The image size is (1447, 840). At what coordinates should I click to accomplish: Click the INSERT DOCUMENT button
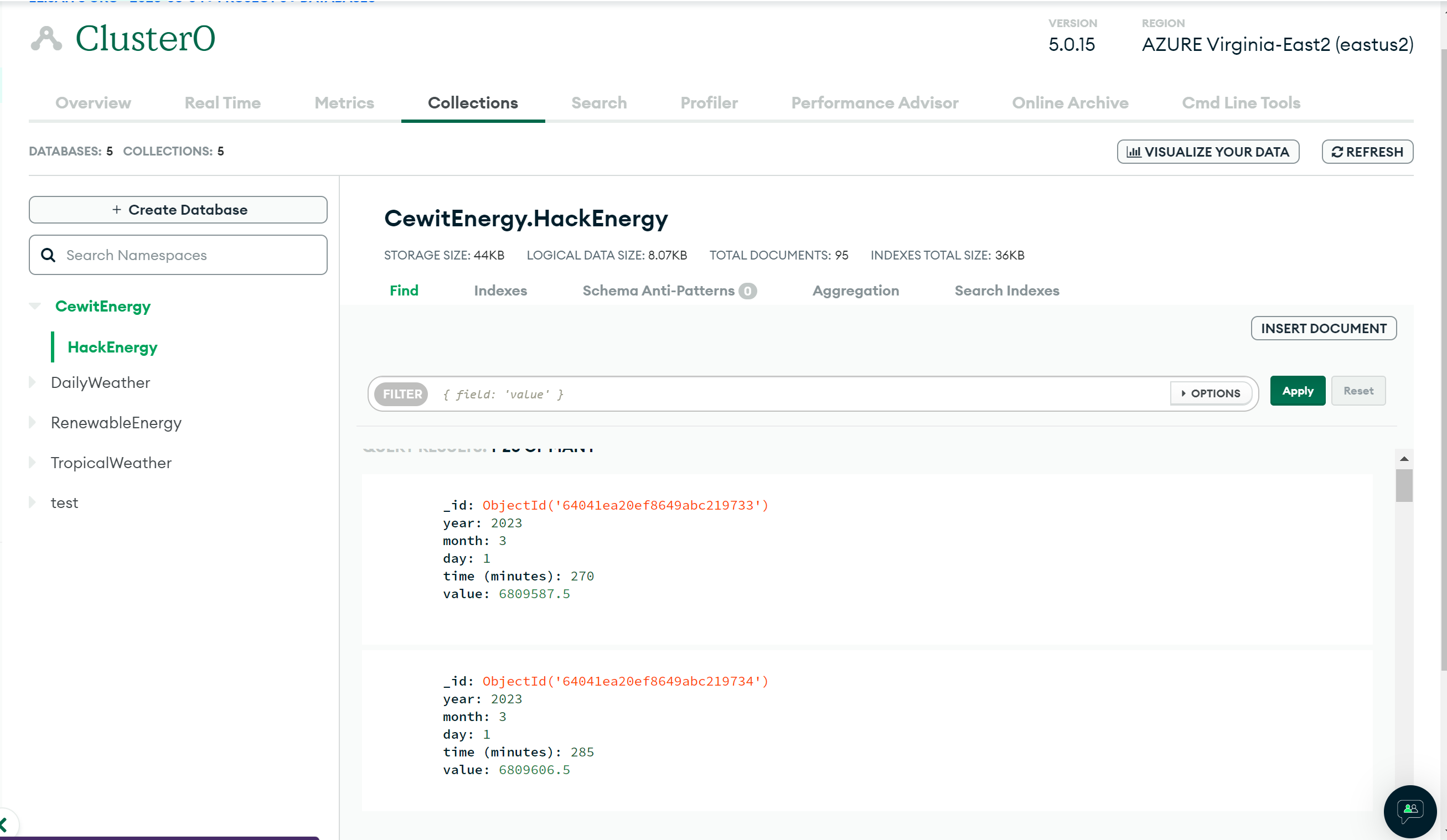(x=1323, y=329)
